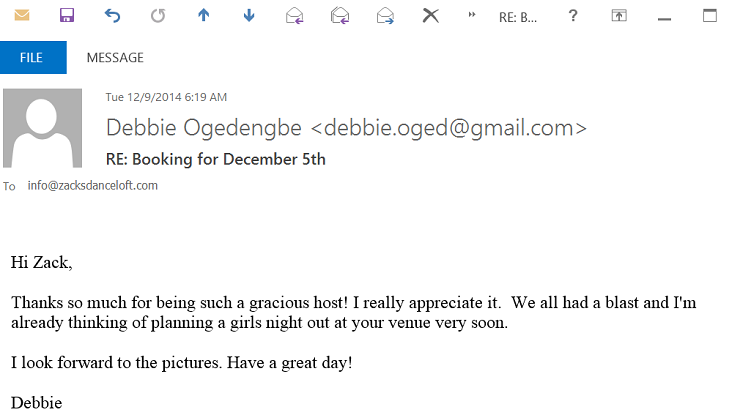Save the message with floppy disk icon
This screenshot has width=740, height=415.
(x=67, y=16)
